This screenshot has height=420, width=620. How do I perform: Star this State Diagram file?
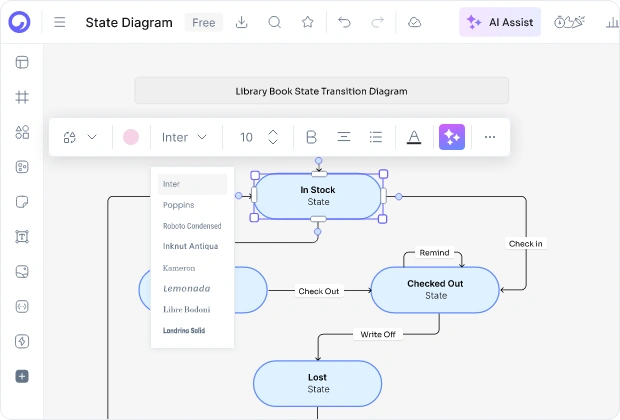click(x=308, y=22)
